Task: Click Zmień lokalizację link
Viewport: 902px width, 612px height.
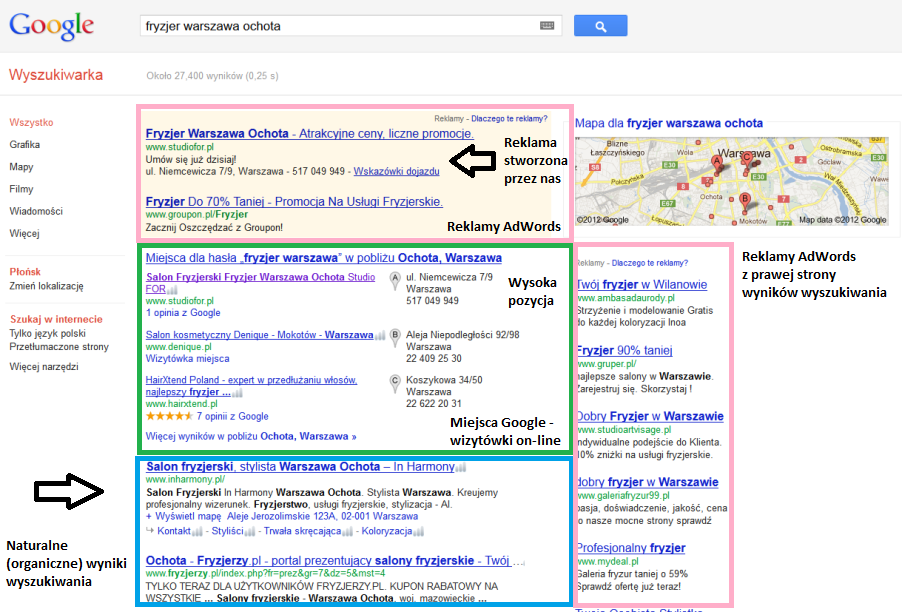Action: click(46, 286)
